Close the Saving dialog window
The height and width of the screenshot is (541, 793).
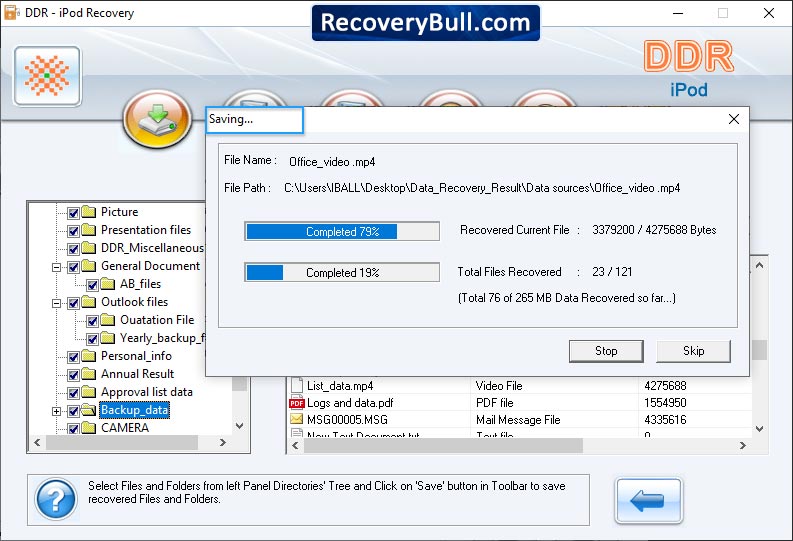734,119
